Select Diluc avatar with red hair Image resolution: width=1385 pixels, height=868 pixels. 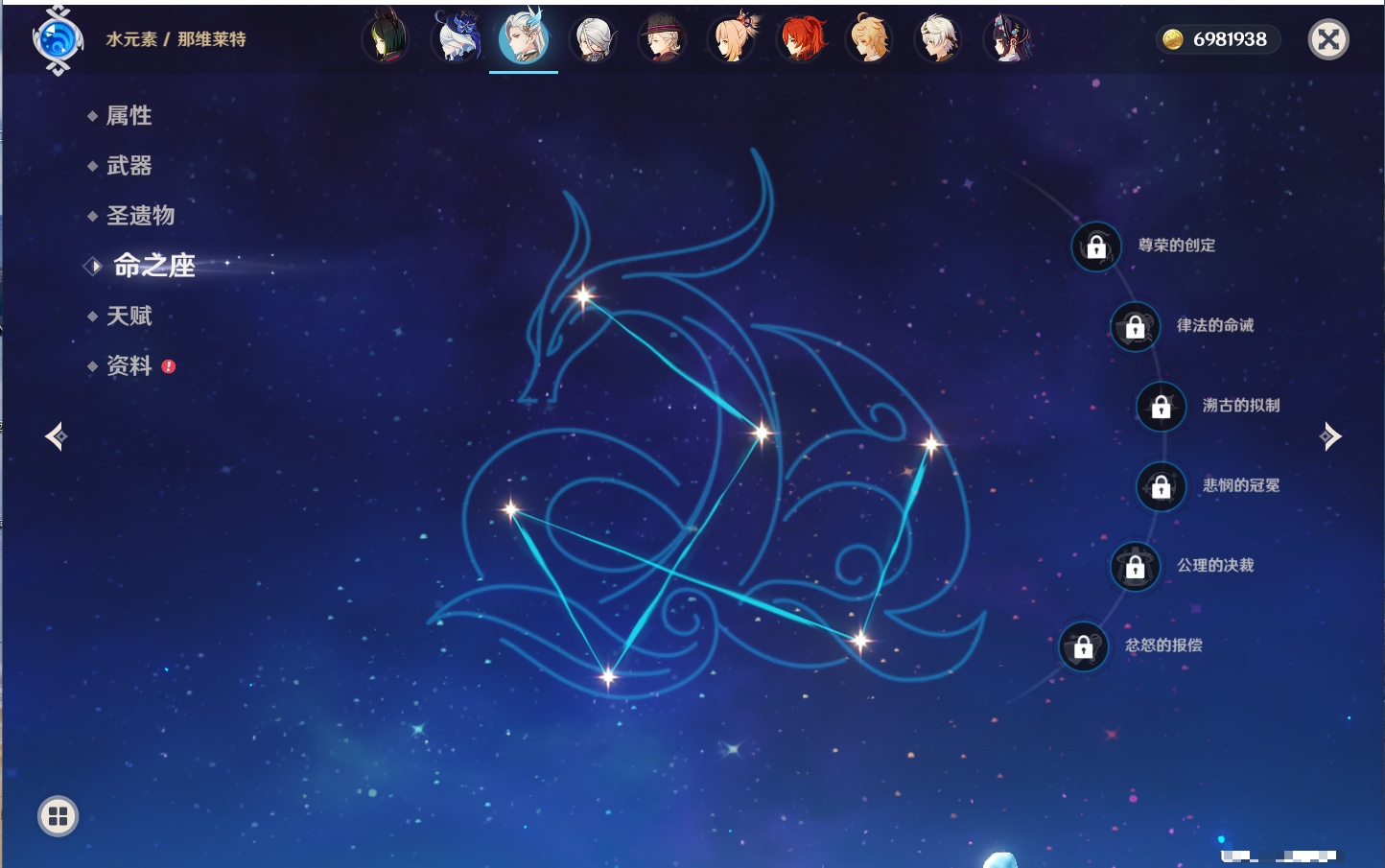[x=801, y=39]
